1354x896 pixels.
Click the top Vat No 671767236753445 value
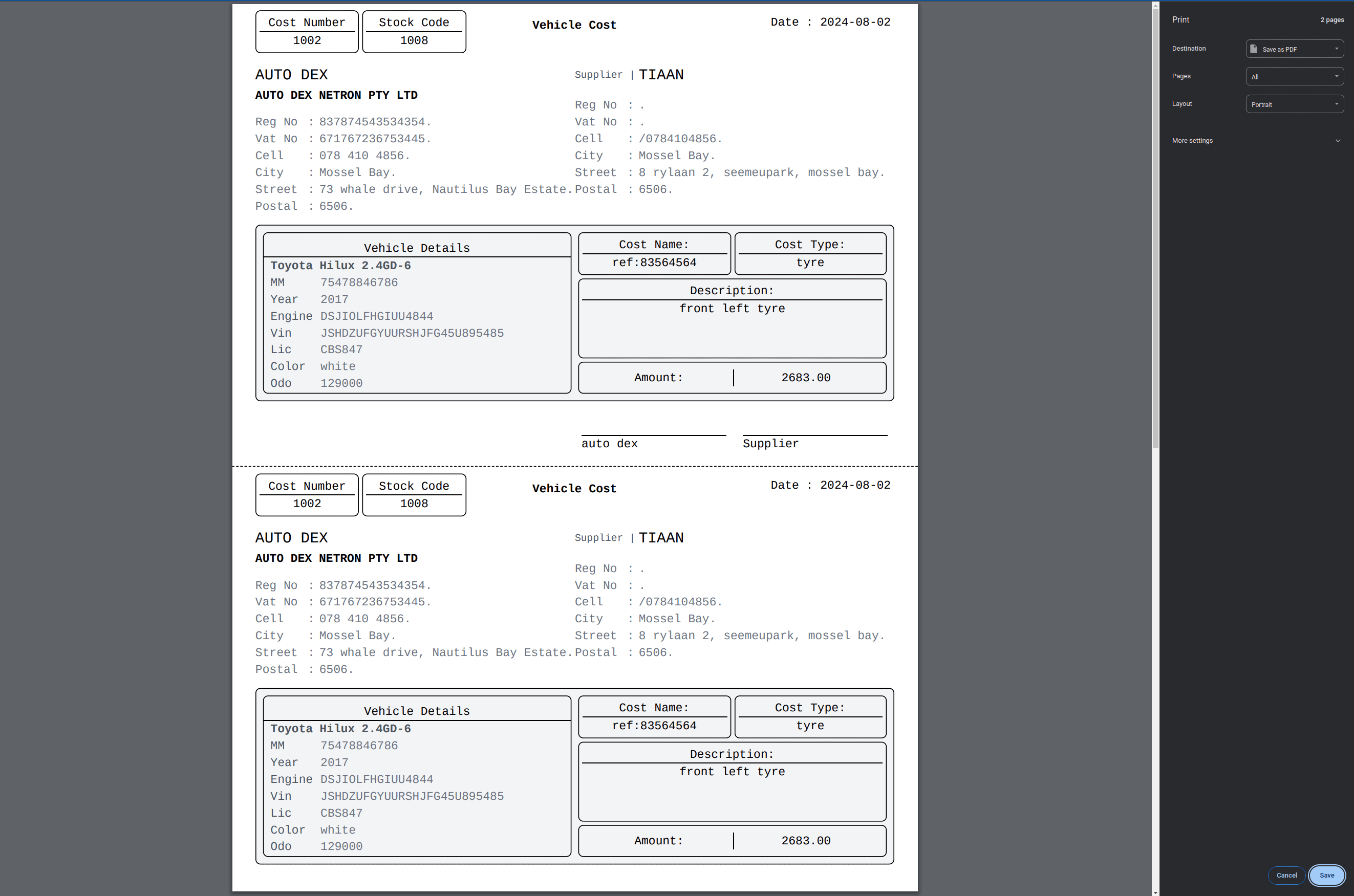[x=375, y=139]
